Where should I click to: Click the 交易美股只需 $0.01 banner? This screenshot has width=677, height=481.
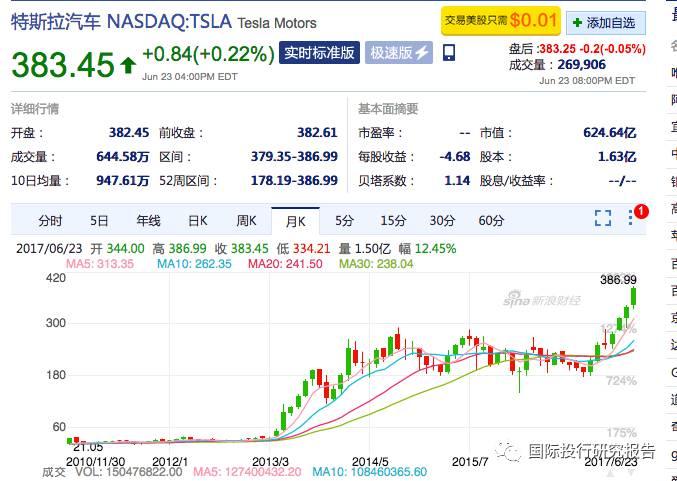click(x=501, y=20)
